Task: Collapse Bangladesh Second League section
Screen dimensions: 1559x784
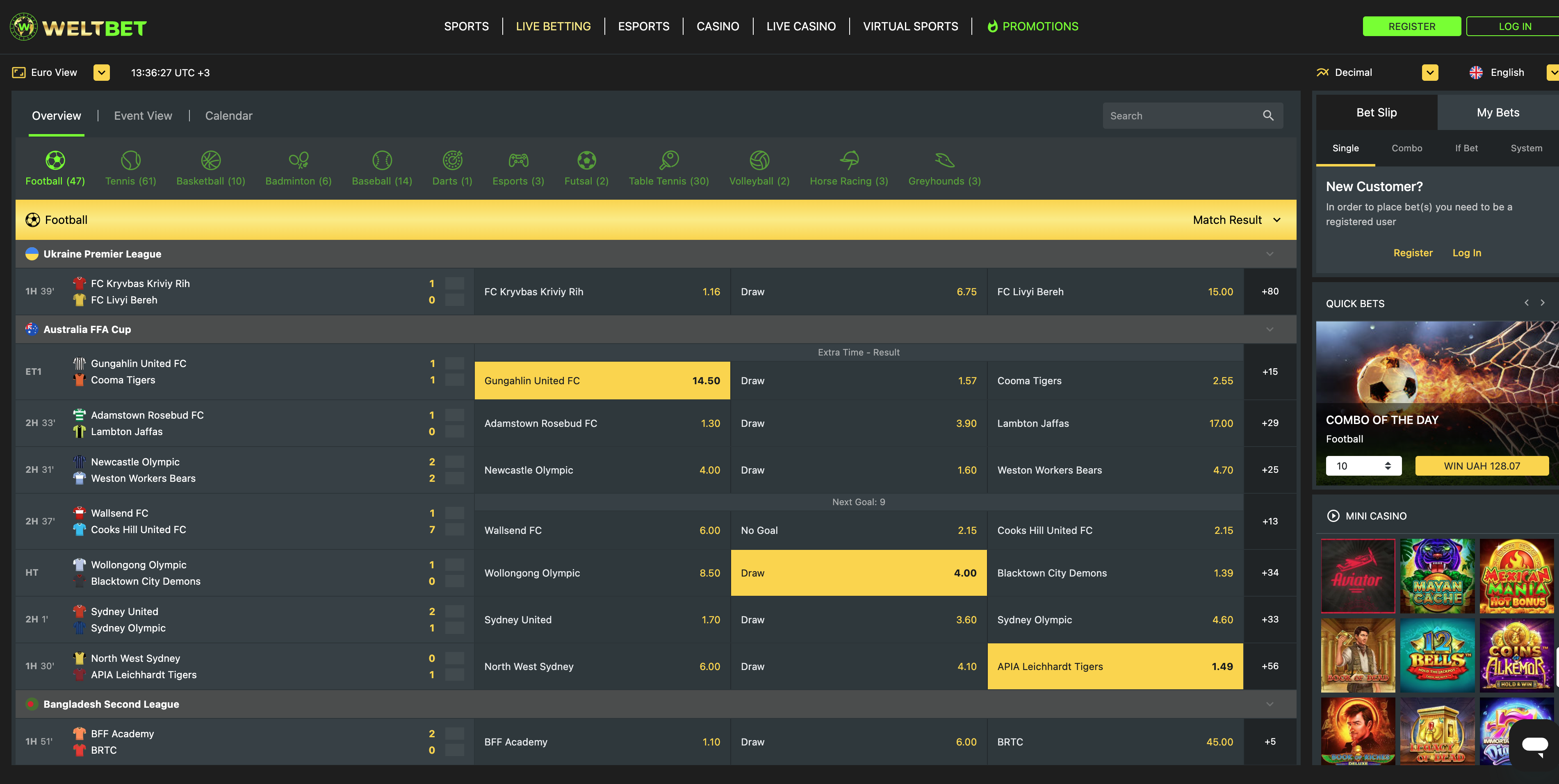Action: pos(1270,704)
